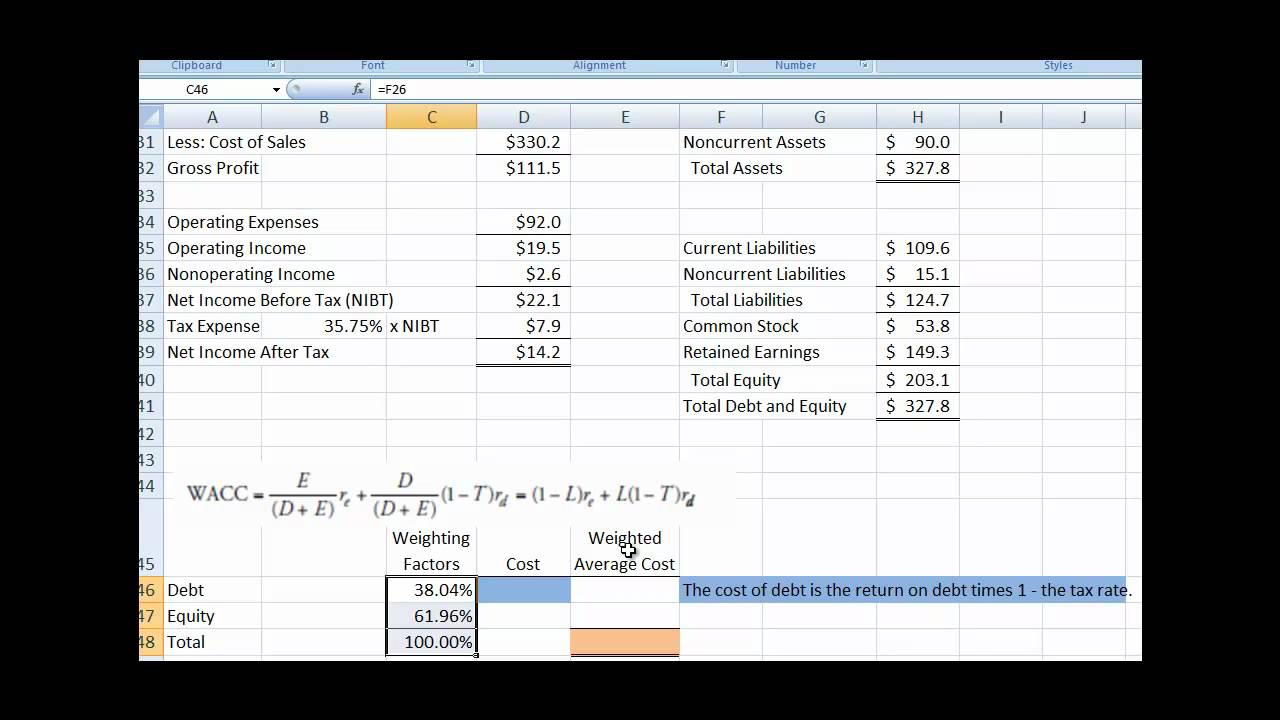
Task: Open the Number group dialog launcher
Action: pyautogui.click(x=864, y=65)
